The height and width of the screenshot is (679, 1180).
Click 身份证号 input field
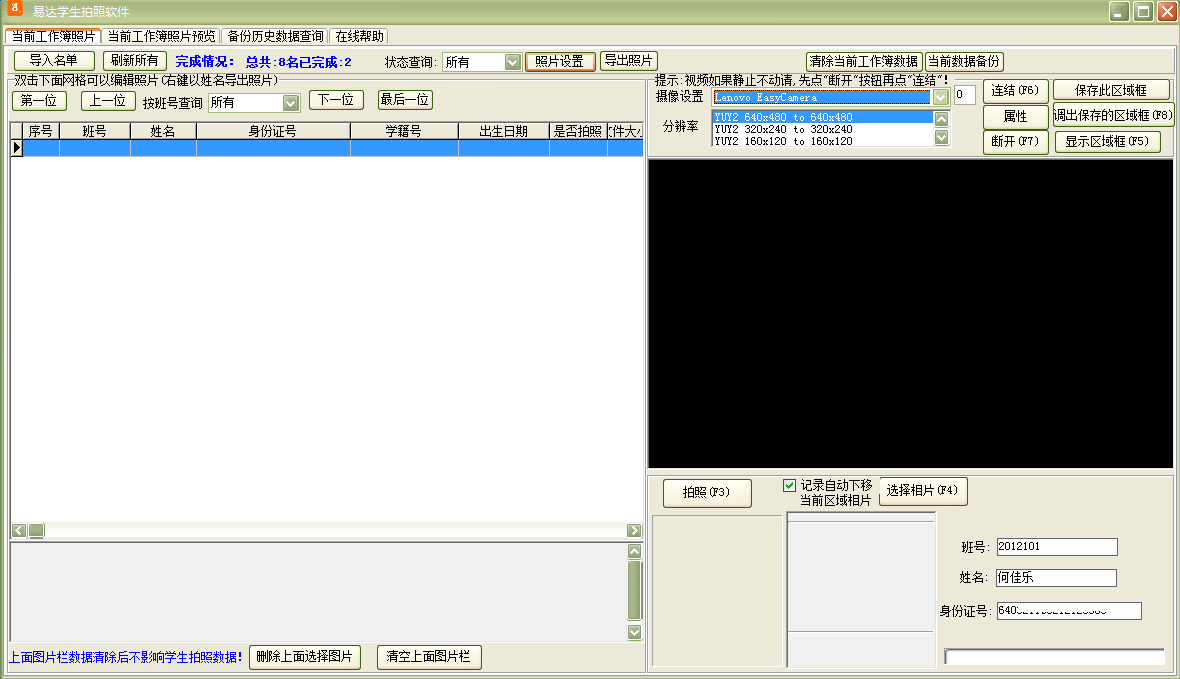pos(1069,611)
